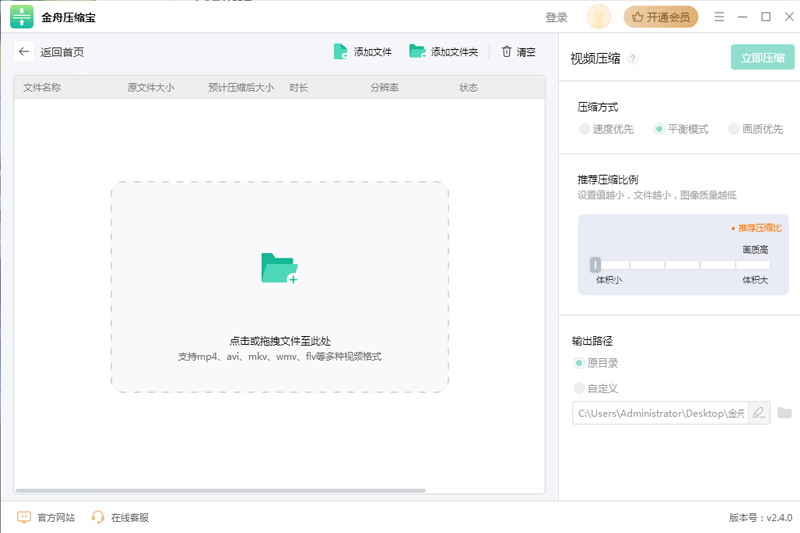Click the green folder in drop zone
800x533 pixels.
click(x=279, y=268)
